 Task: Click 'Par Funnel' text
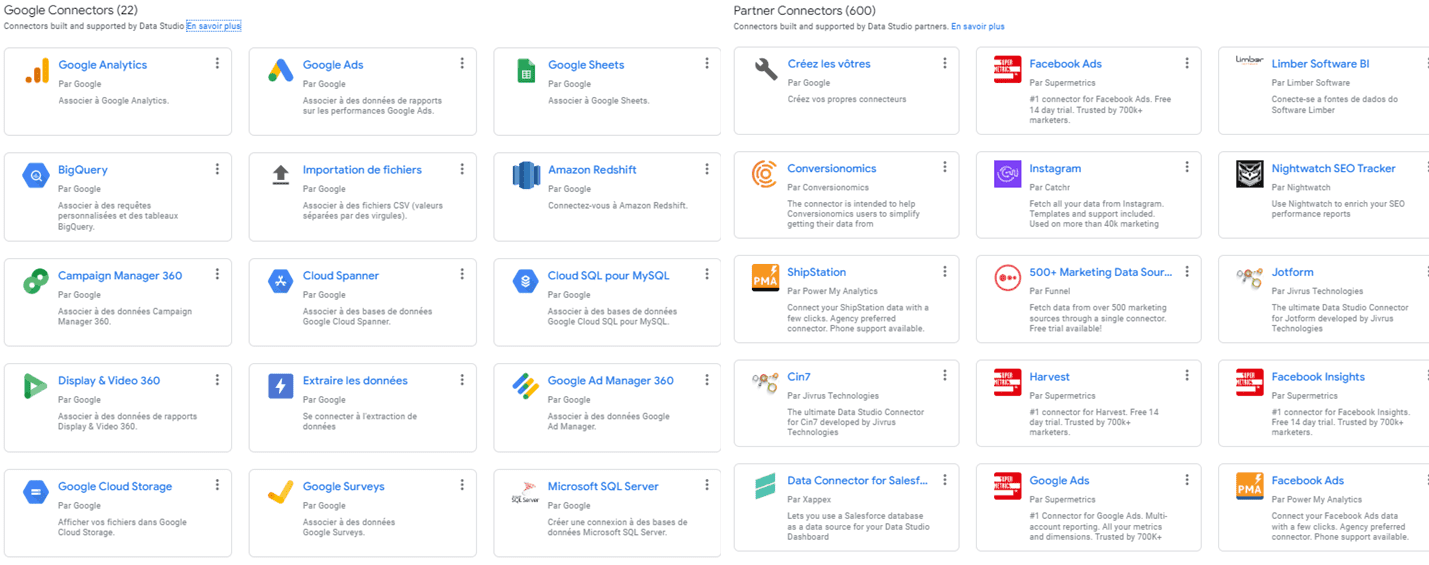tap(1050, 292)
